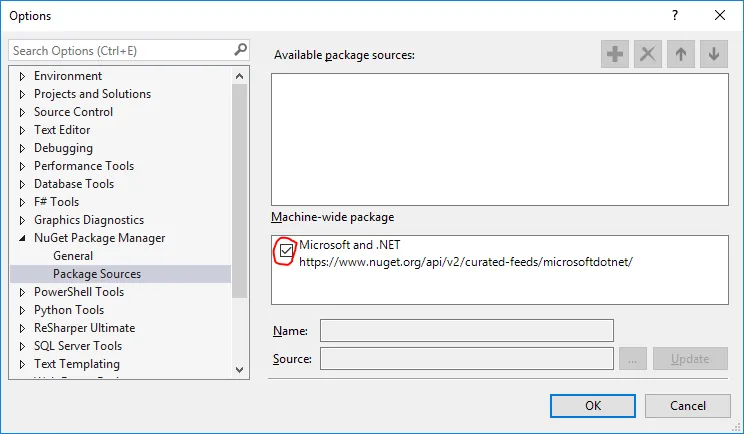This screenshot has height=434, width=744.
Task: Collapse the NuGet Package Manager node
Action: coord(22,238)
